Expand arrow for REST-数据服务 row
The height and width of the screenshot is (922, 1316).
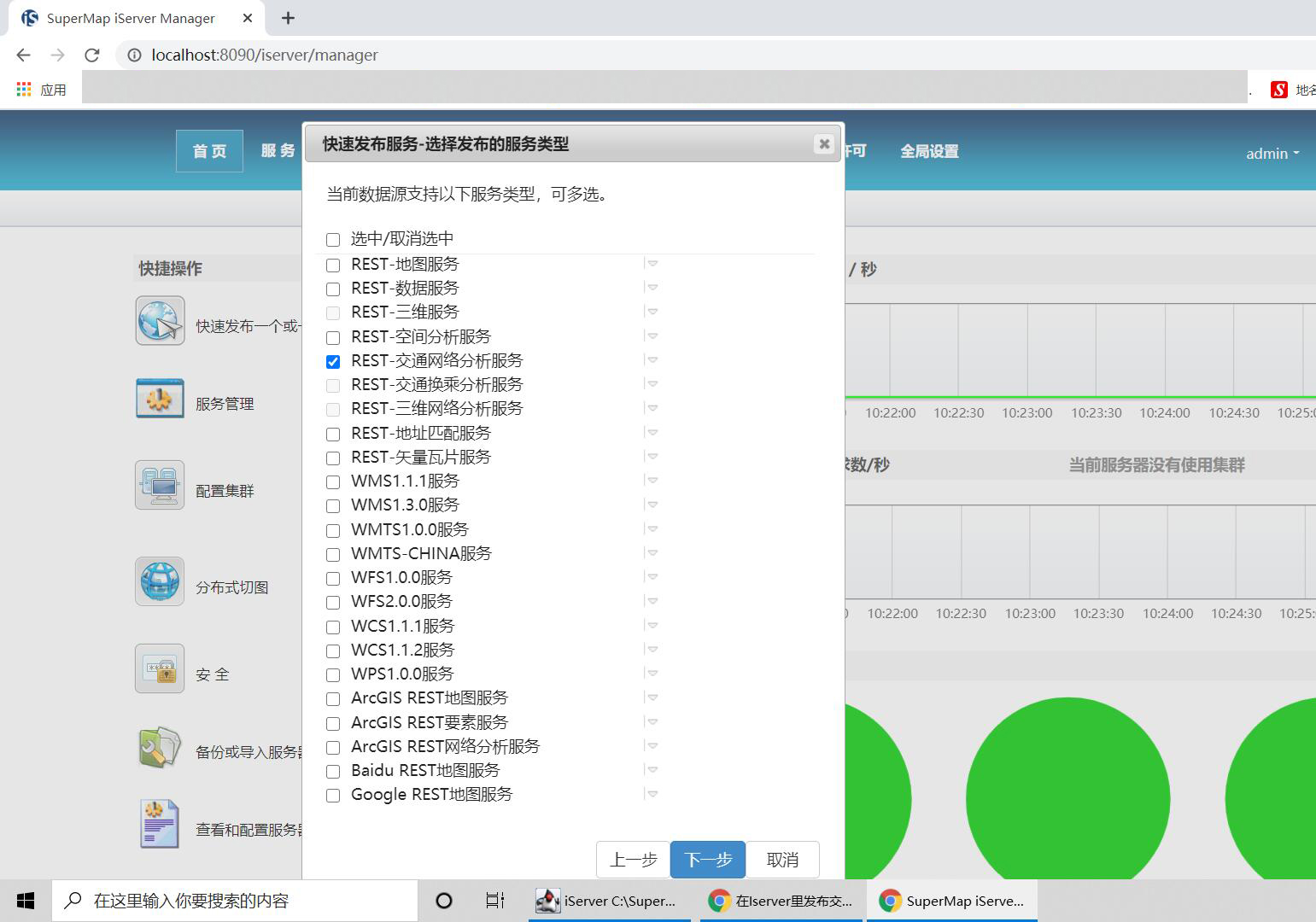point(652,288)
